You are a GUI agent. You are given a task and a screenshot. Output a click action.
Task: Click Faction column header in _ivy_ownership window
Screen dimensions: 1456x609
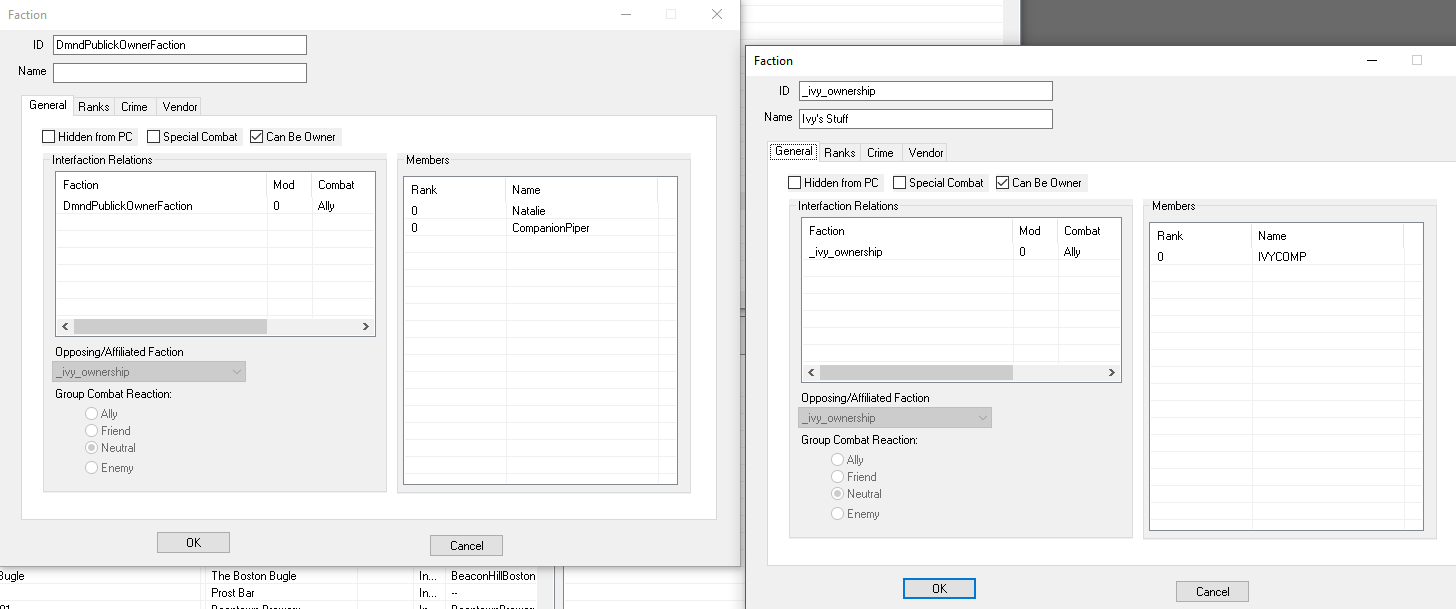pos(908,231)
